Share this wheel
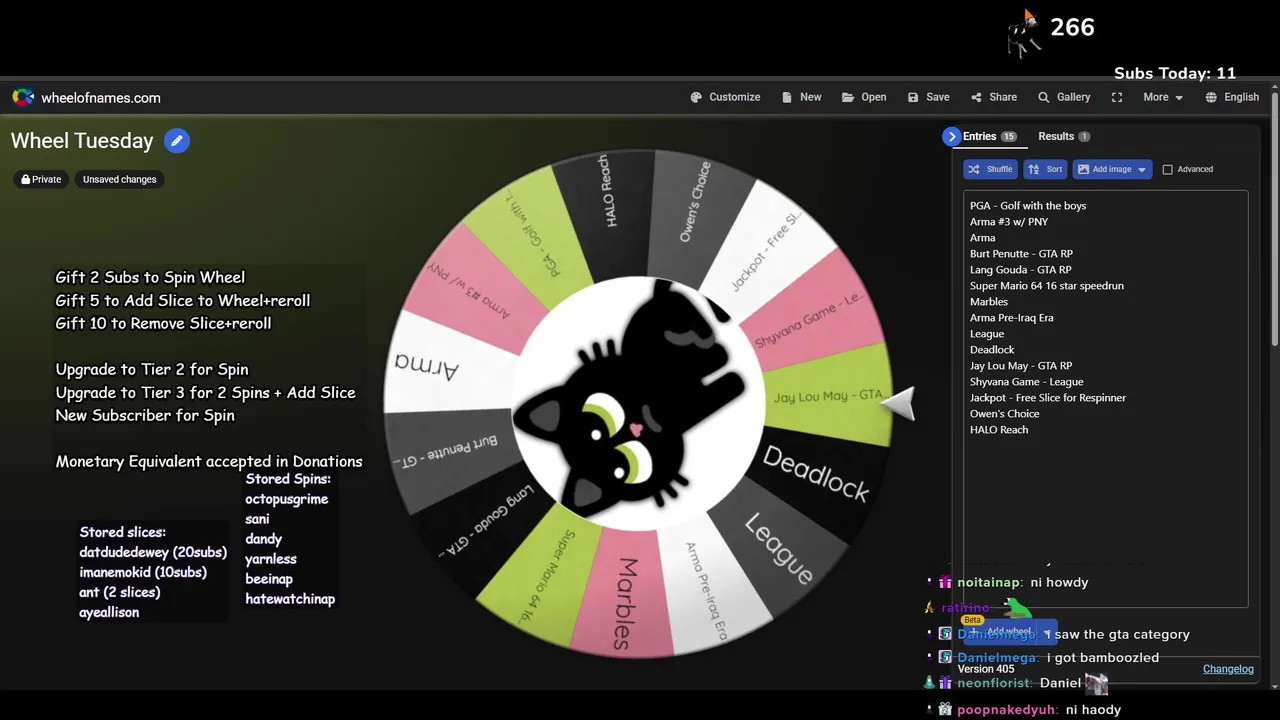The image size is (1280, 720). (x=993, y=97)
